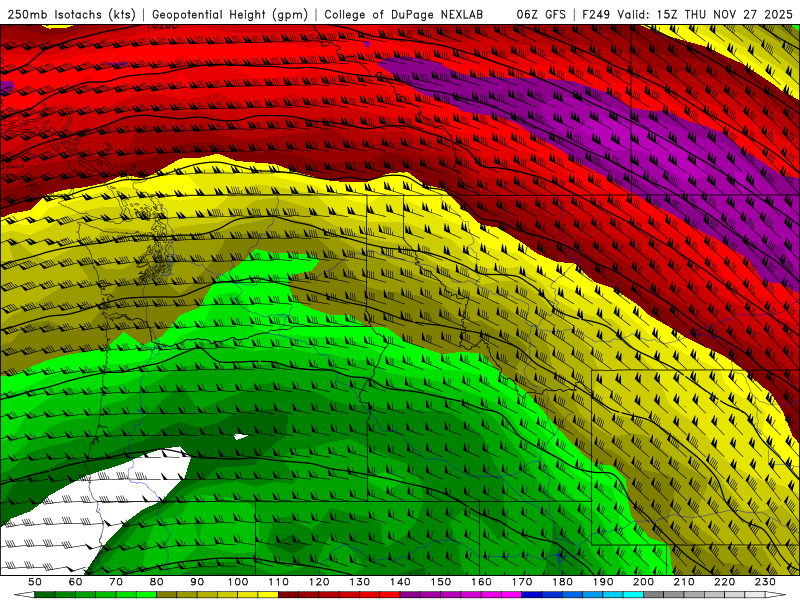
Task: Click the "06Z GFS" model run label
Action: click(x=541, y=15)
